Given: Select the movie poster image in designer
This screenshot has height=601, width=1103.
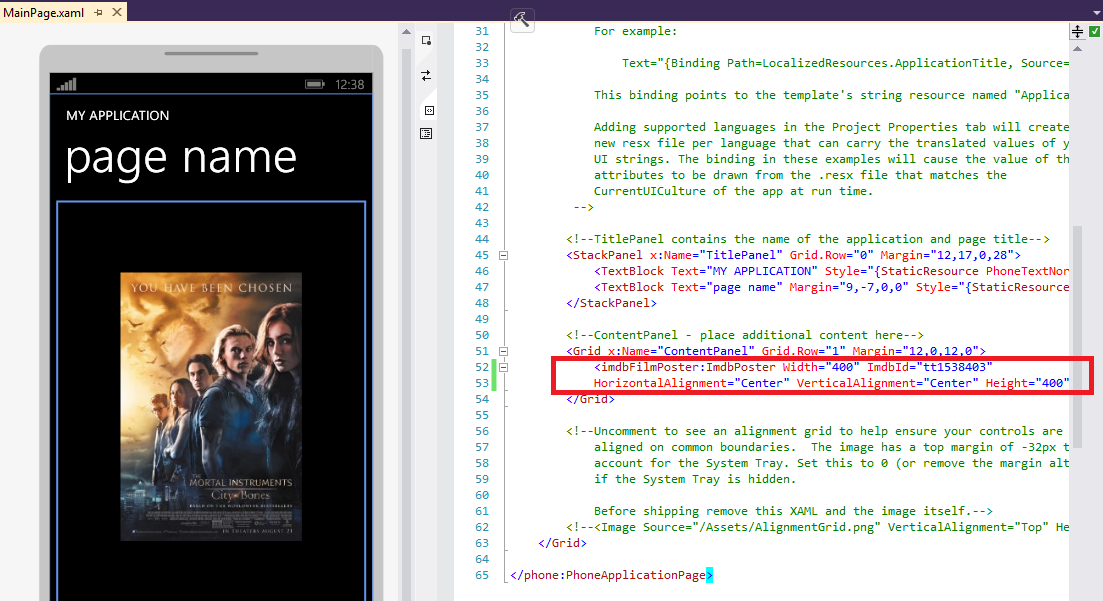Looking at the screenshot, I should coord(211,407).
